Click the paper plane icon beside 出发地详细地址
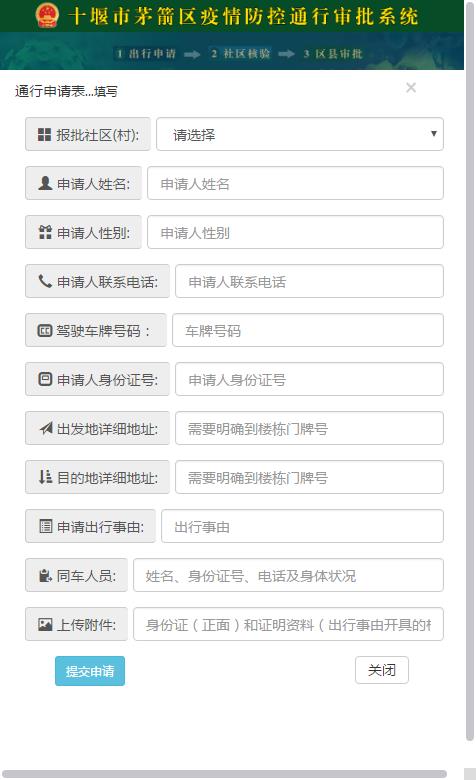The height and width of the screenshot is (780, 476). click(46, 428)
